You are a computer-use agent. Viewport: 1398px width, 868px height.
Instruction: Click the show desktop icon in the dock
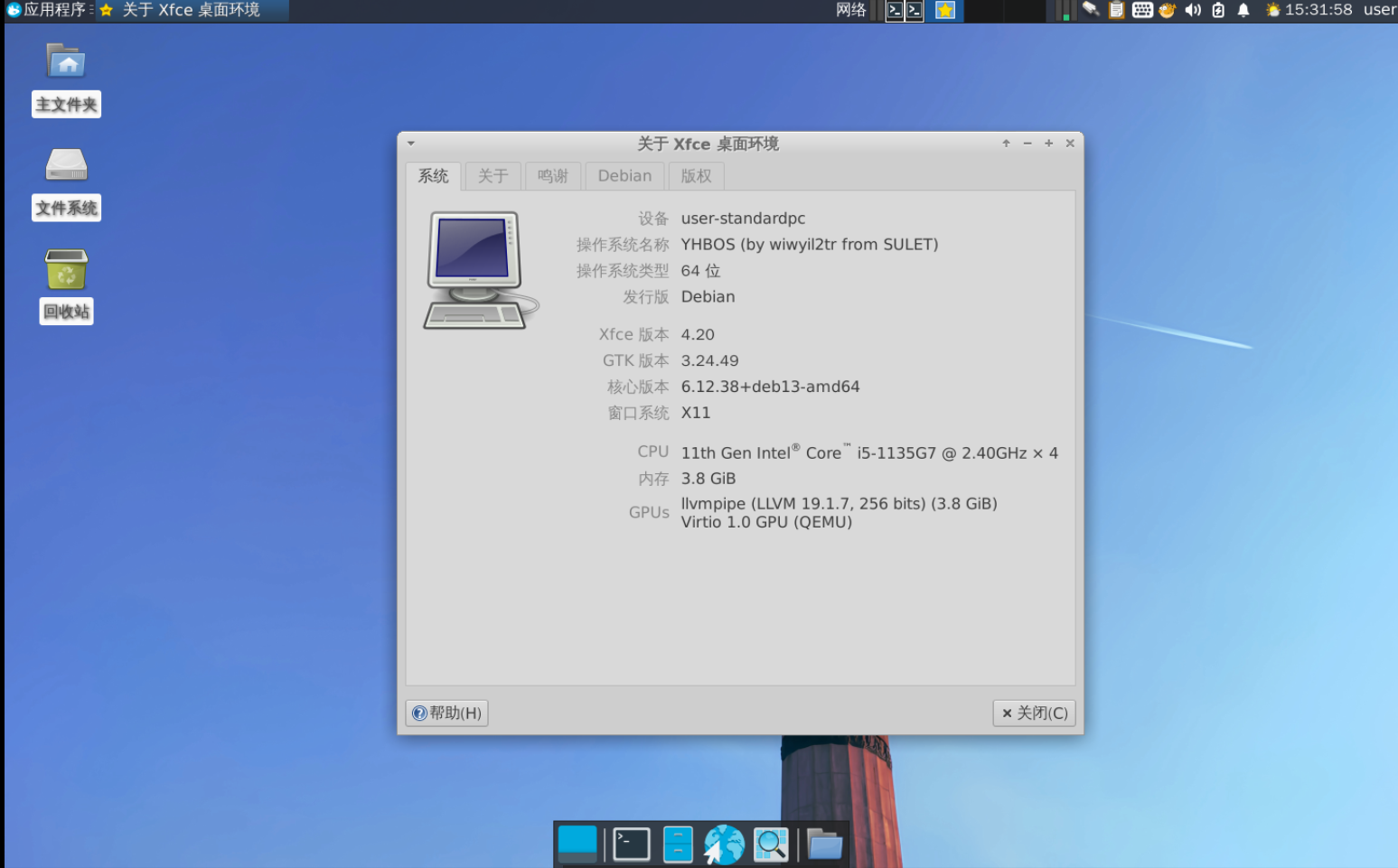coord(577,845)
